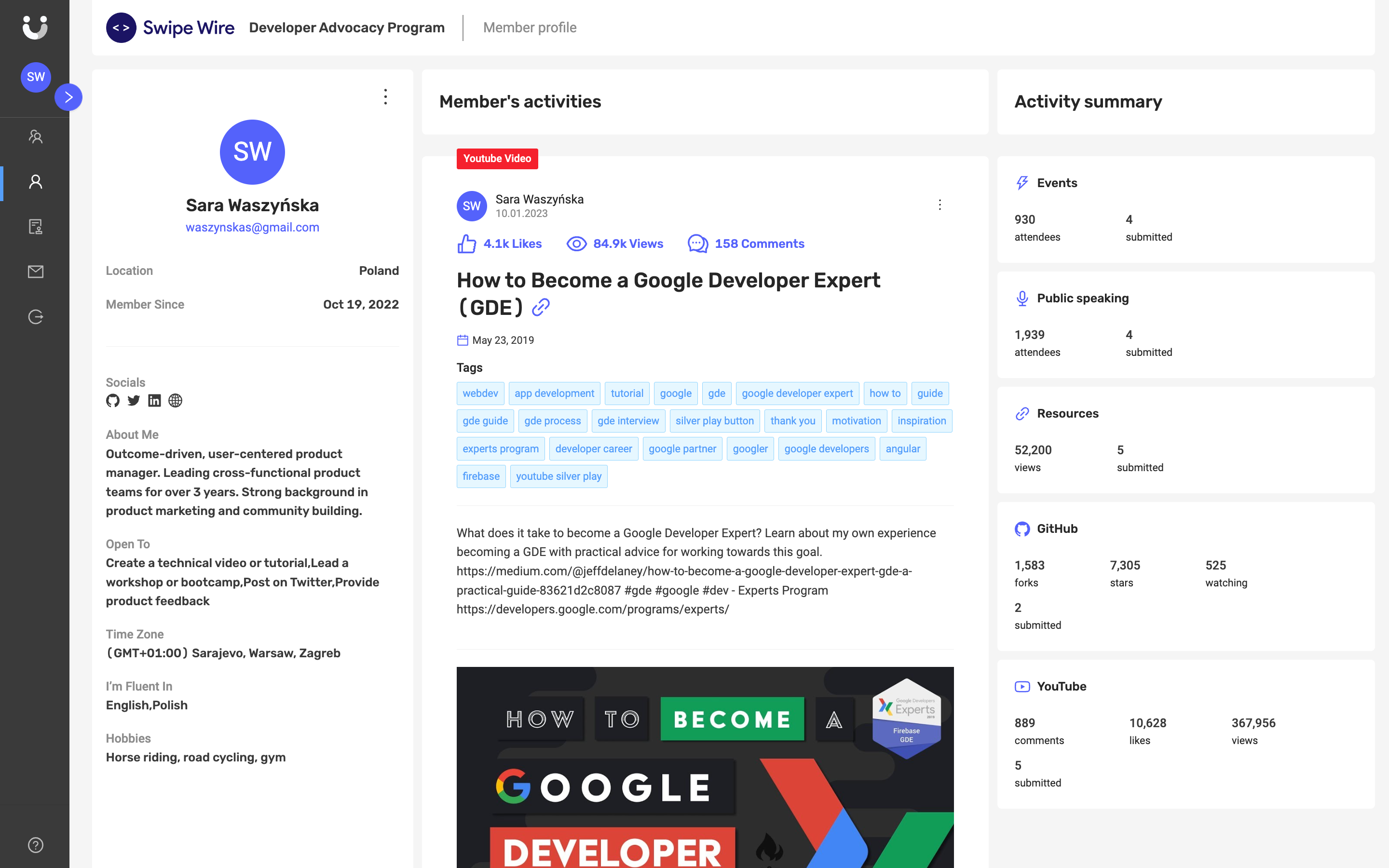Viewport: 1389px width, 868px height.
Task: Open the member profile sidebar item
Action: tap(36, 182)
